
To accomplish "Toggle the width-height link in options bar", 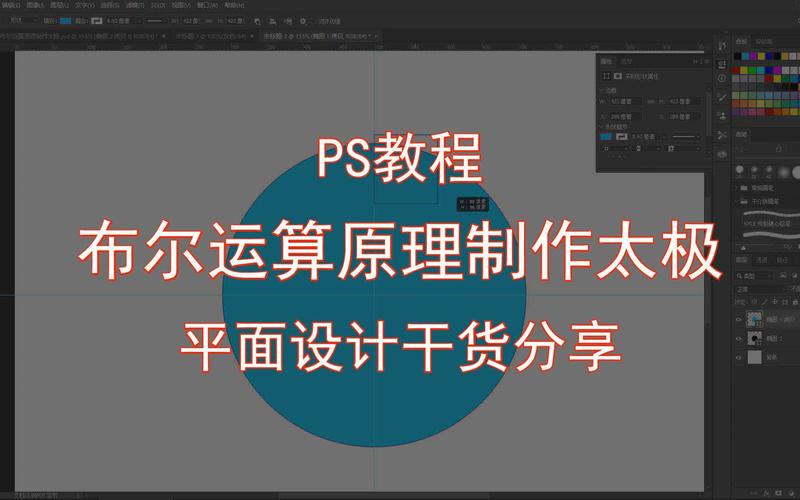I will click(x=208, y=21).
